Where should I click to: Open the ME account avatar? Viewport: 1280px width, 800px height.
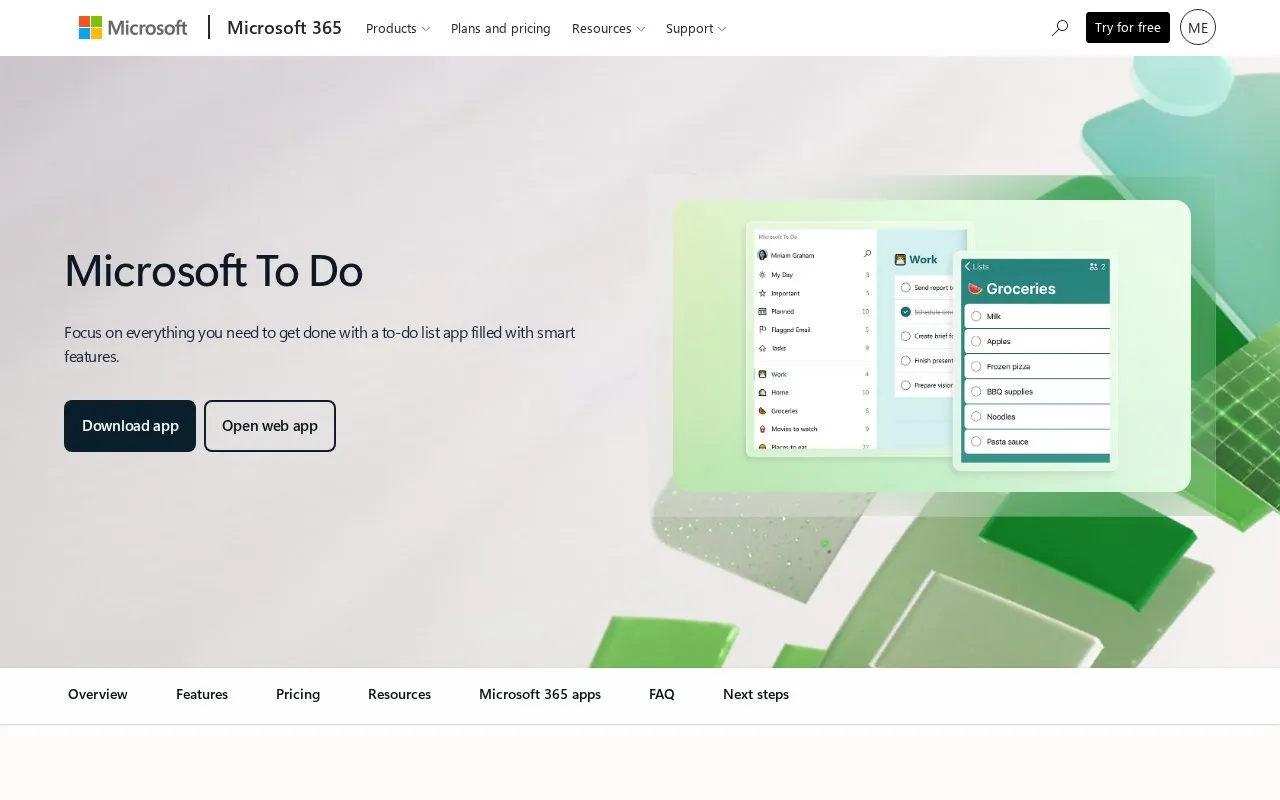1198,28
